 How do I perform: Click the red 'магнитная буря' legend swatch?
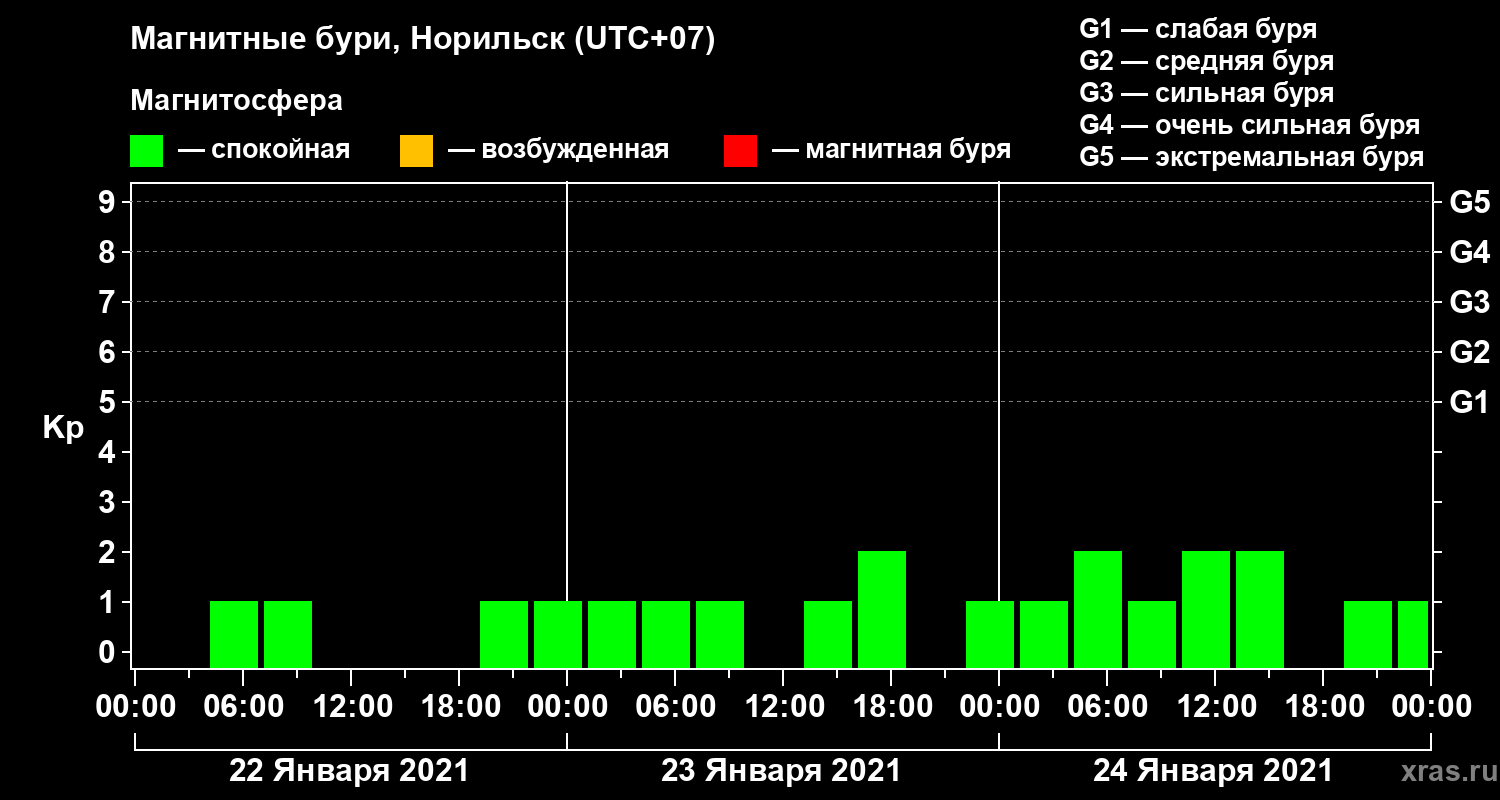(x=740, y=151)
